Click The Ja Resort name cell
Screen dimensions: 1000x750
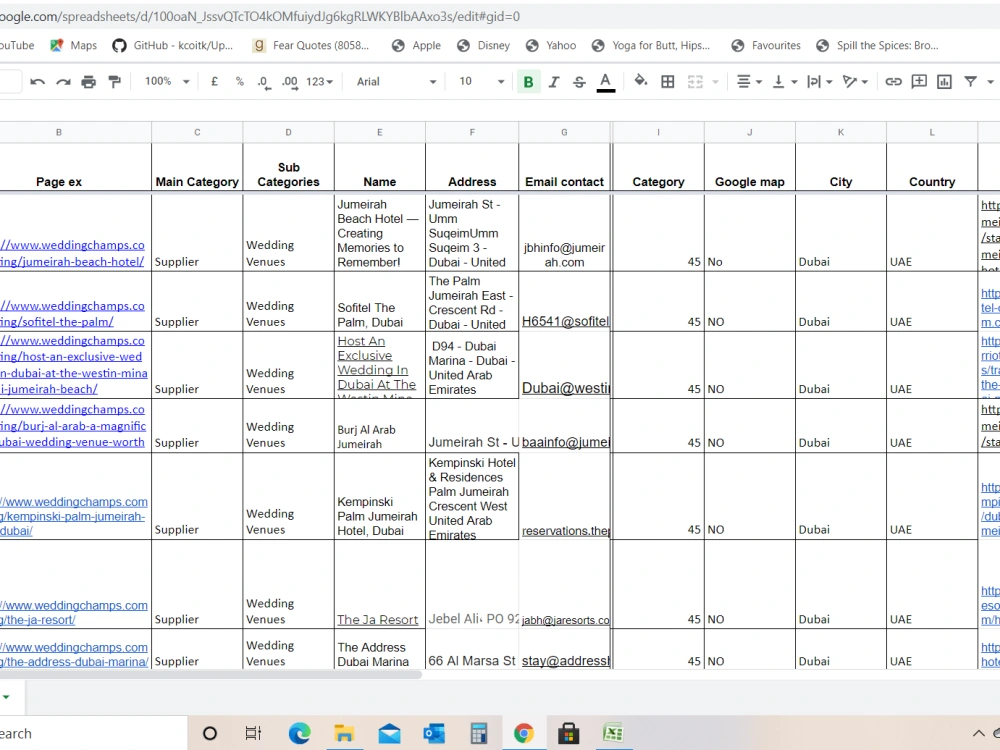point(379,584)
